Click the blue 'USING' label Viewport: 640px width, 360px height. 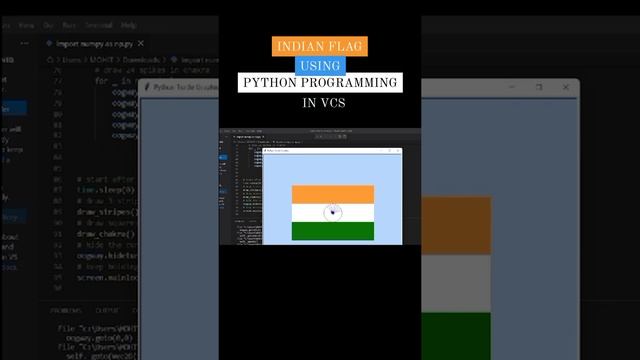(320, 66)
